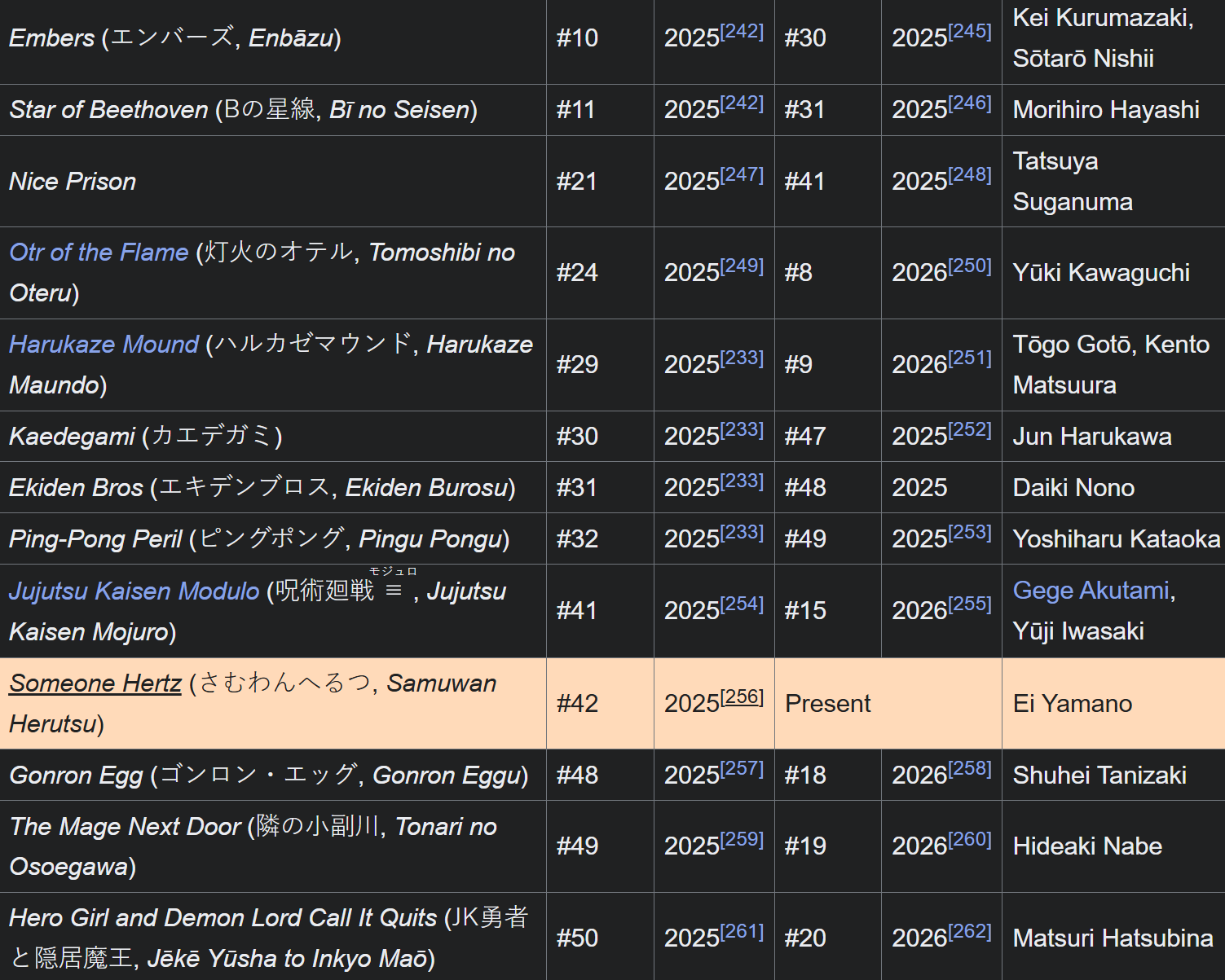Image resolution: width=1225 pixels, height=980 pixels.
Task: Select the "Ping-Pong Peril" title text
Action: pyautogui.click(x=96, y=539)
